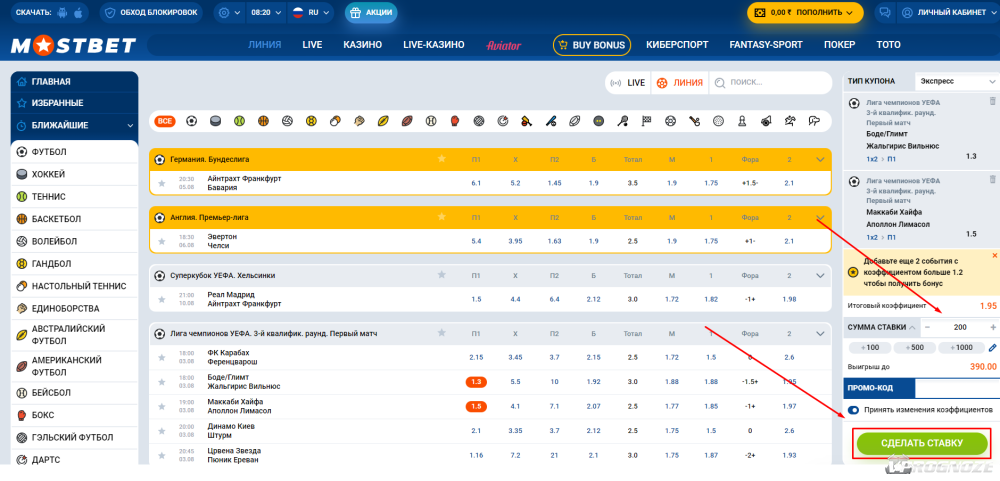
Task: Select the hockey puck sport filter icon
Action: click(x=215, y=121)
